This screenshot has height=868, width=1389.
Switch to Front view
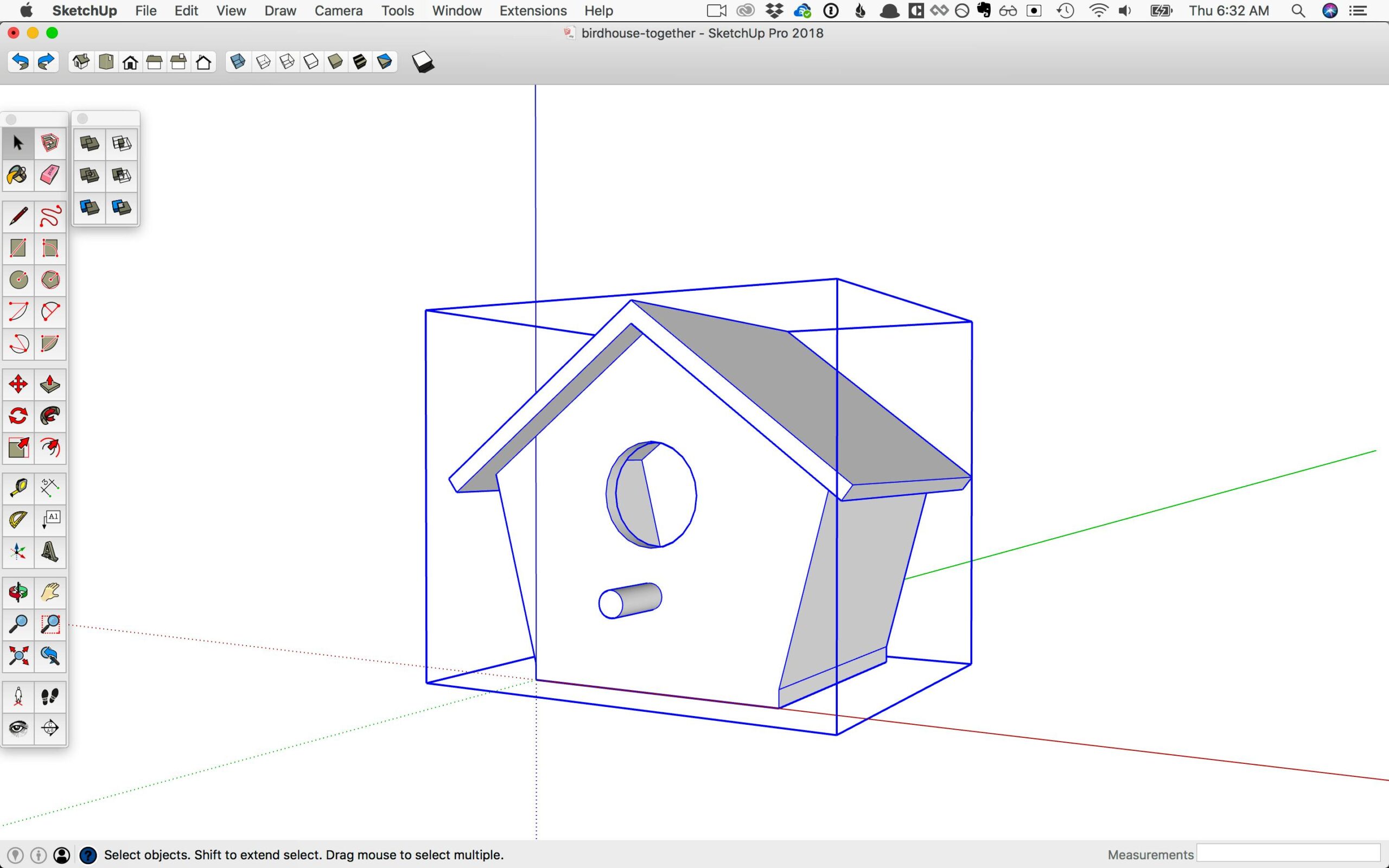pos(130,61)
